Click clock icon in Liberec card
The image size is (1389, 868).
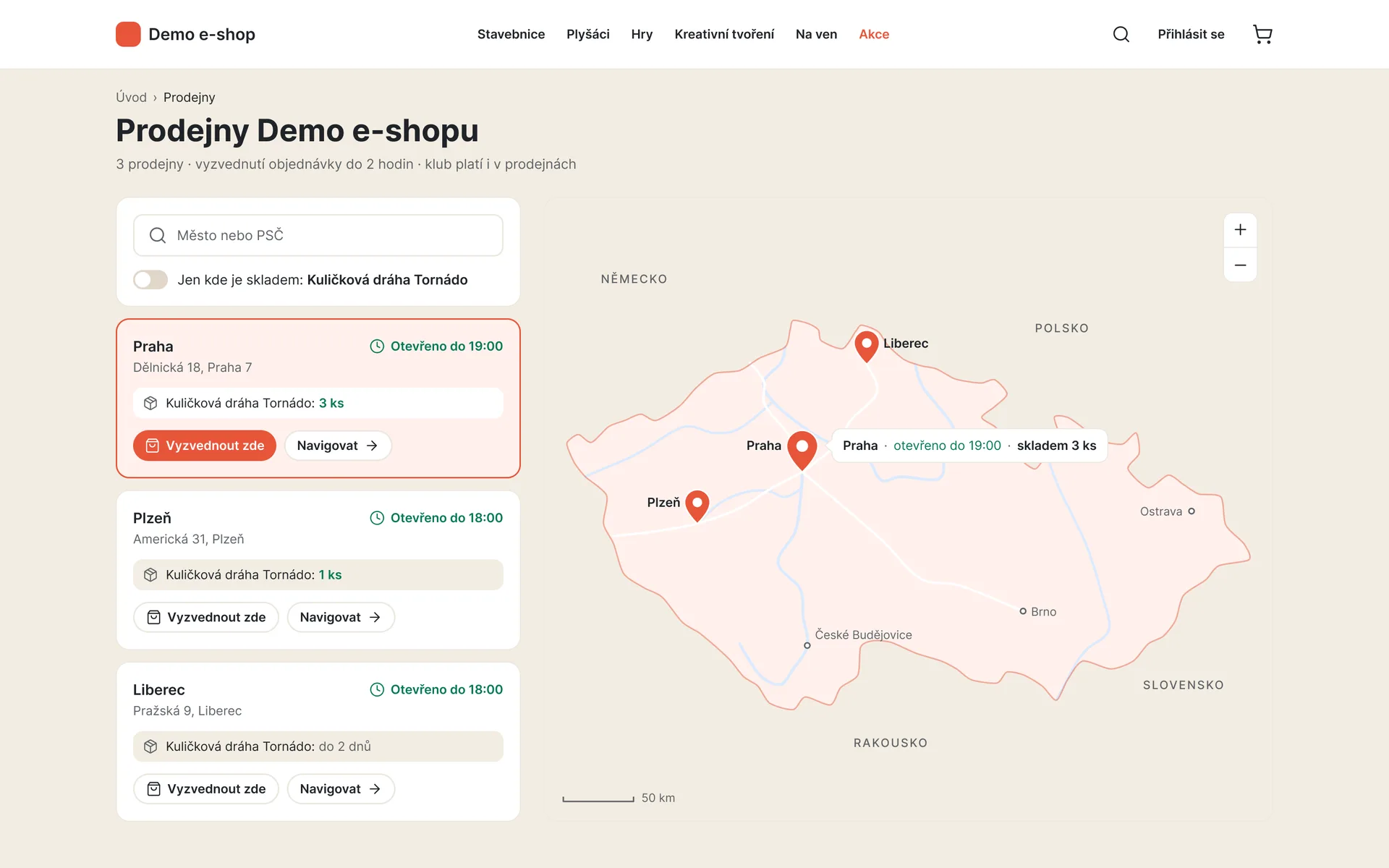point(377,689)
